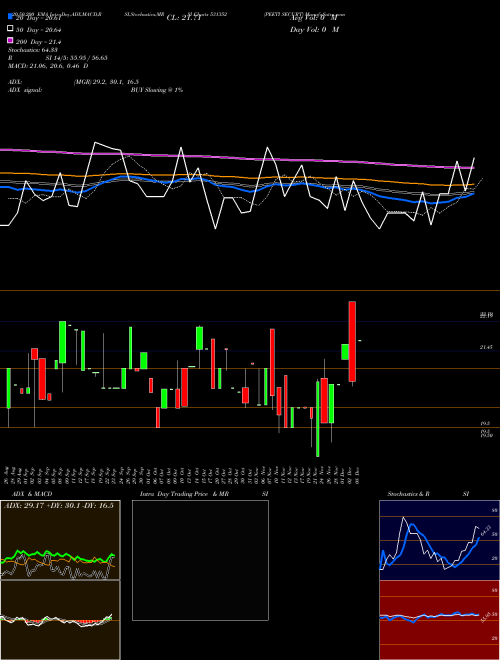Click the 'Day Vol: 0 M' label
The width and height of the screenshot is (500, 660).
pyautogui.click(x=314, y=29)
